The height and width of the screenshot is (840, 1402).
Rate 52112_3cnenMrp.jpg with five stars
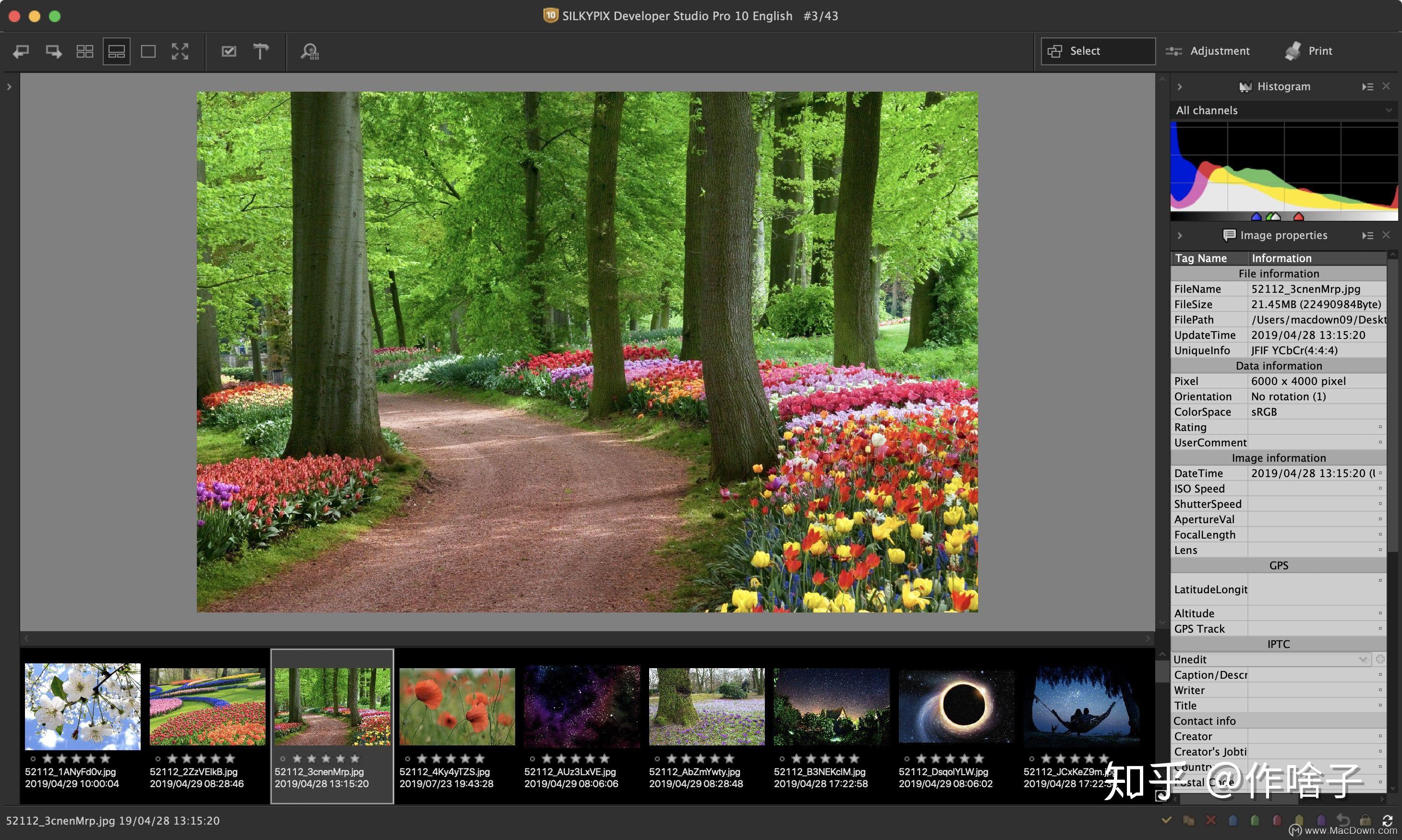click(x=355, y=758)
